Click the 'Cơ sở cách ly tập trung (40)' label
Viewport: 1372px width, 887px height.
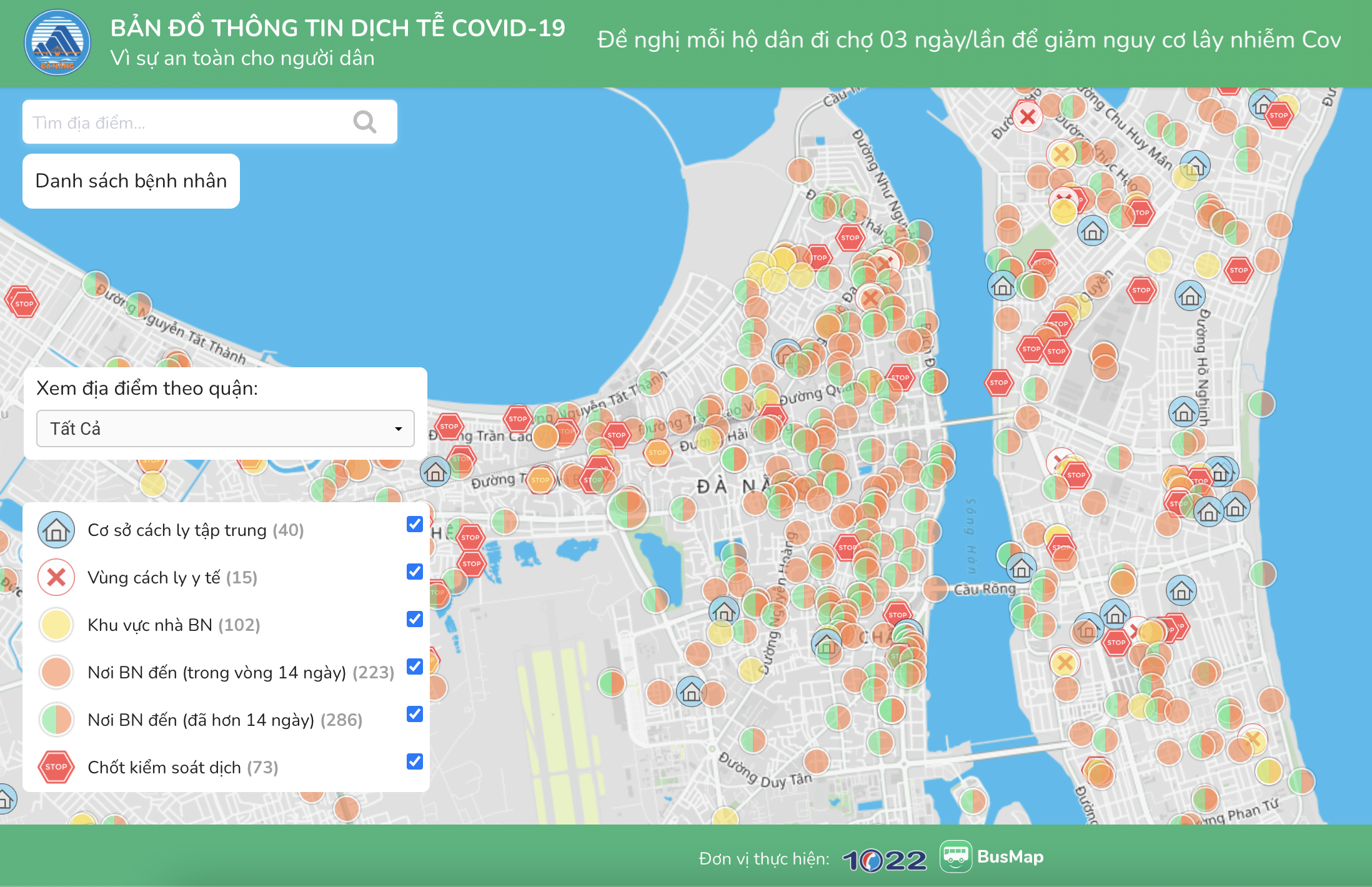point(196,530)
